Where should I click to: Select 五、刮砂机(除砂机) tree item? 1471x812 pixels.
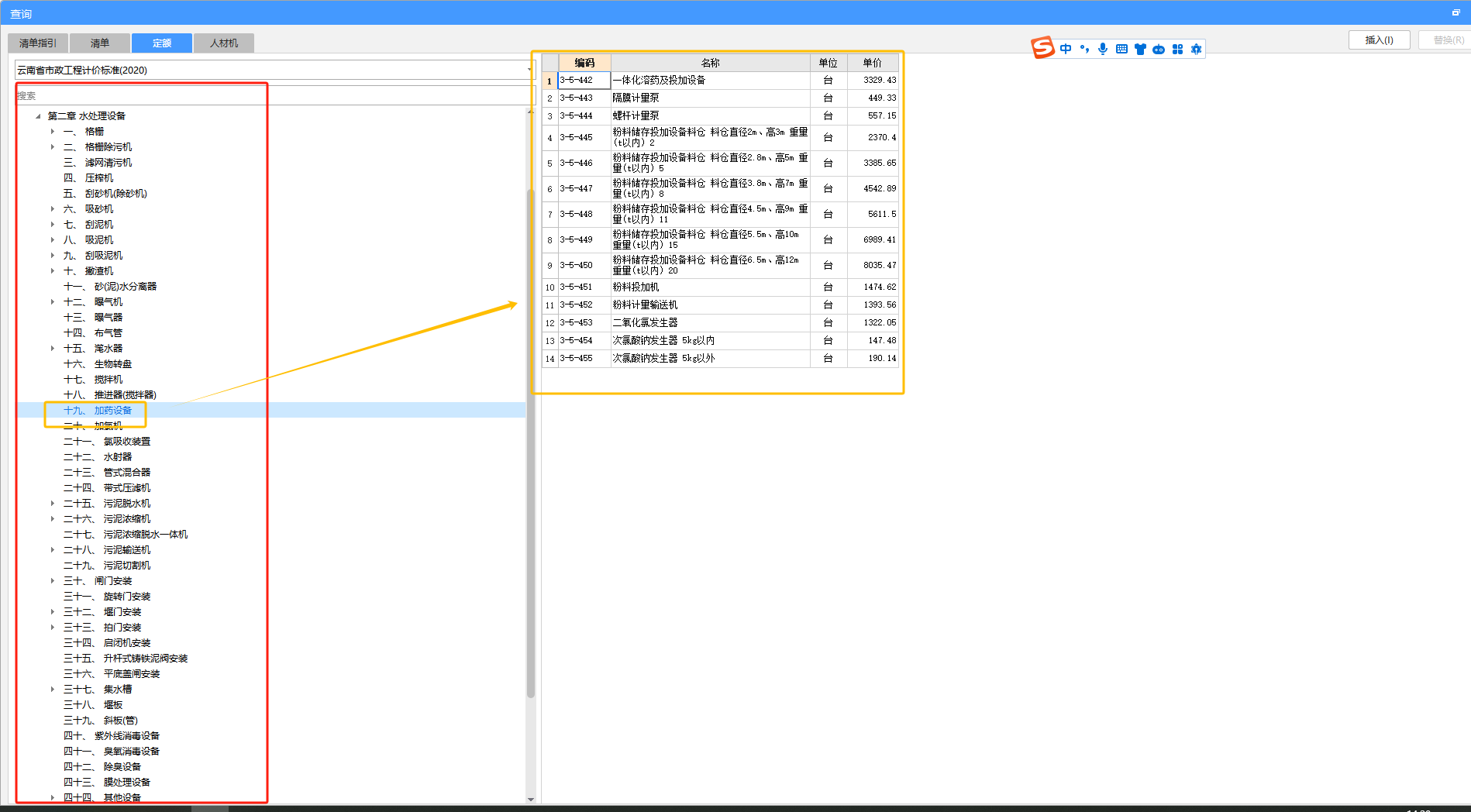[105, 194]
